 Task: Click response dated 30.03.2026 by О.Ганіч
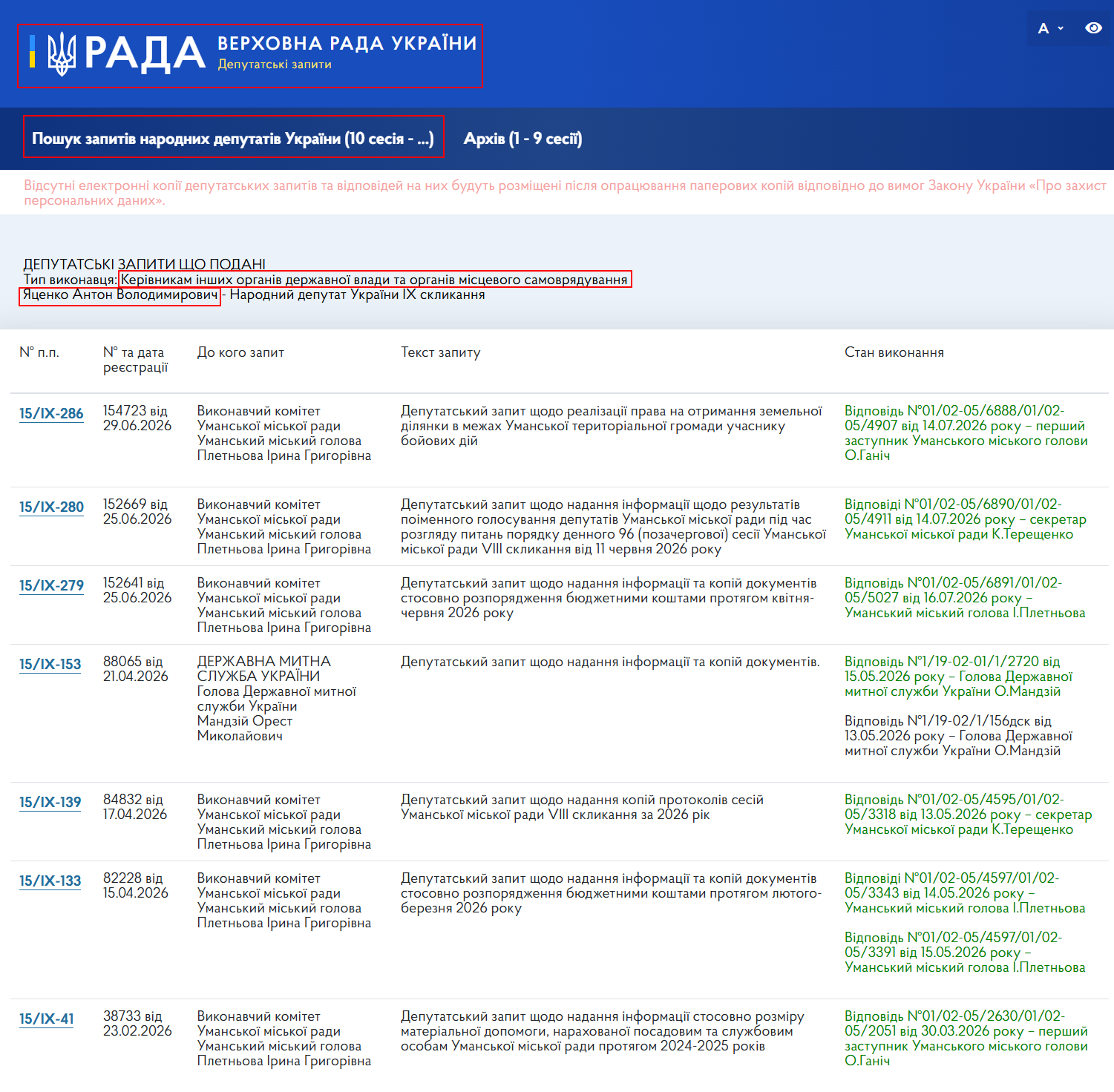tap(966, 1039)
